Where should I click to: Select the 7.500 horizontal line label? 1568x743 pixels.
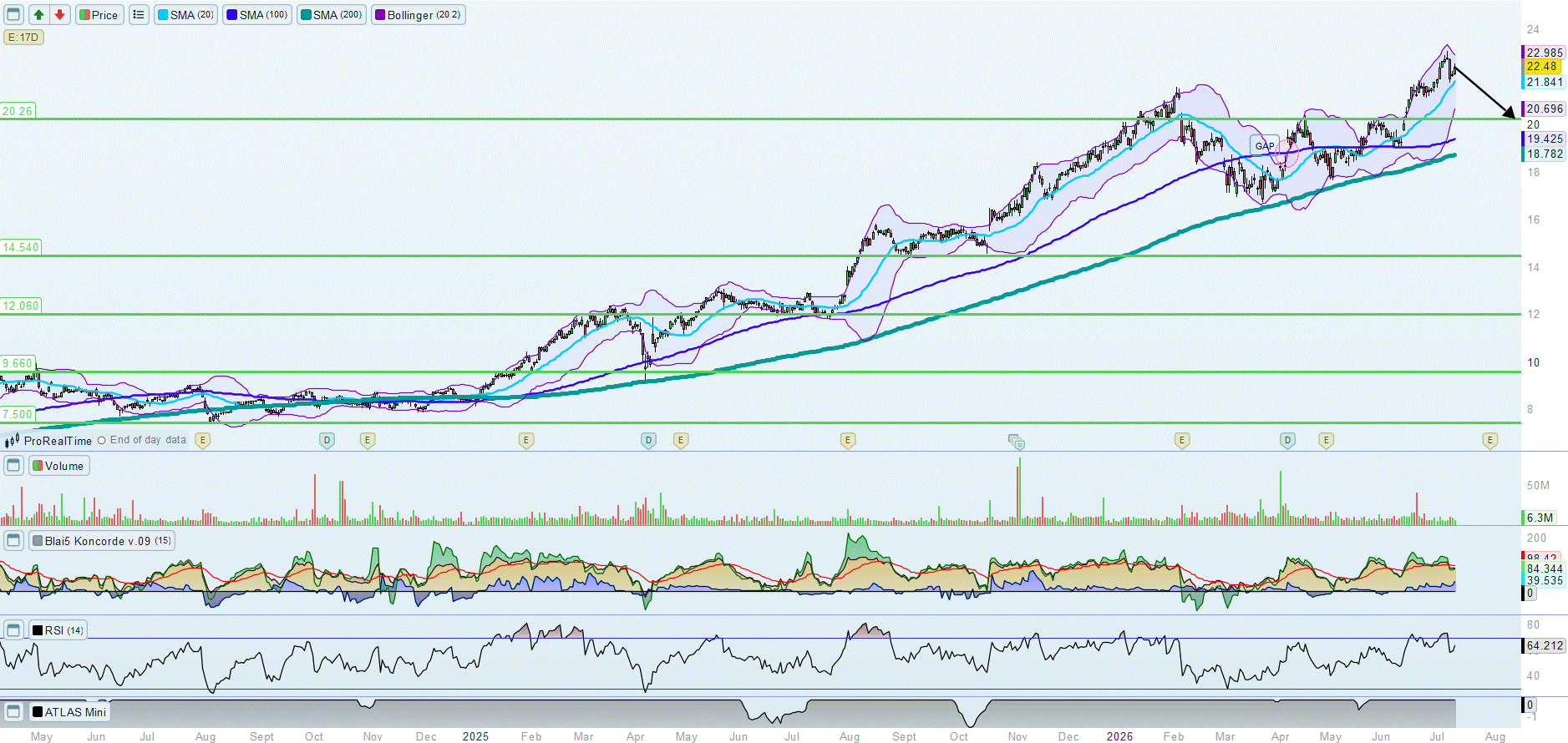pyautogui.click(x=17, y=414)
